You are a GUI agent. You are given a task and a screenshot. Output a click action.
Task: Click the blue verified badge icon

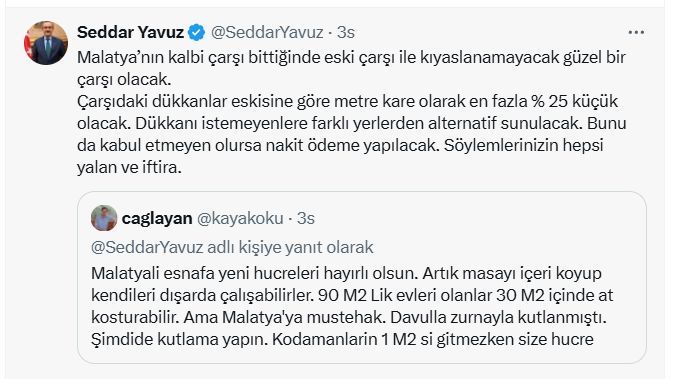click(197, 33)
